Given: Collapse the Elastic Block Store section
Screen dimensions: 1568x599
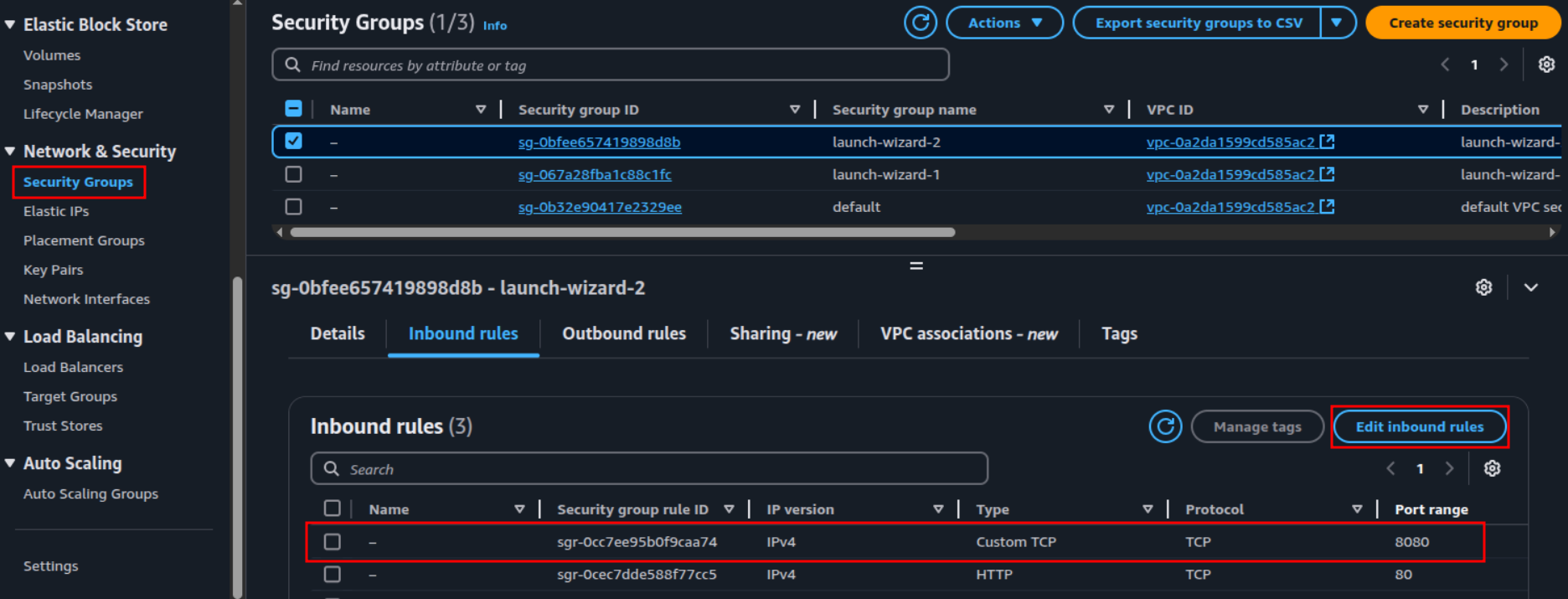Looking at the screenshot, I should tap(10, 25).
